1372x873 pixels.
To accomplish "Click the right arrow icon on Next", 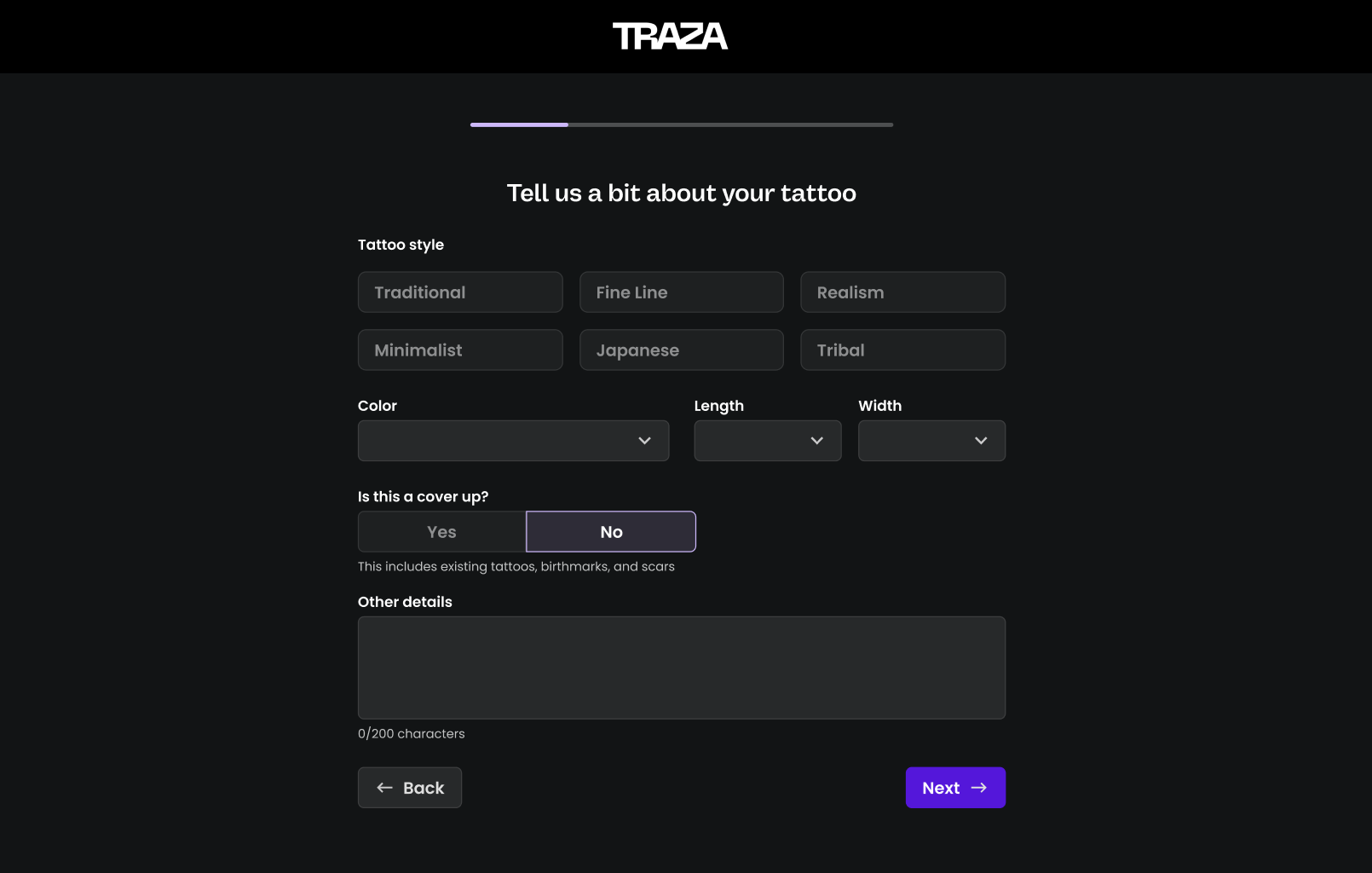I will point(979,788).
